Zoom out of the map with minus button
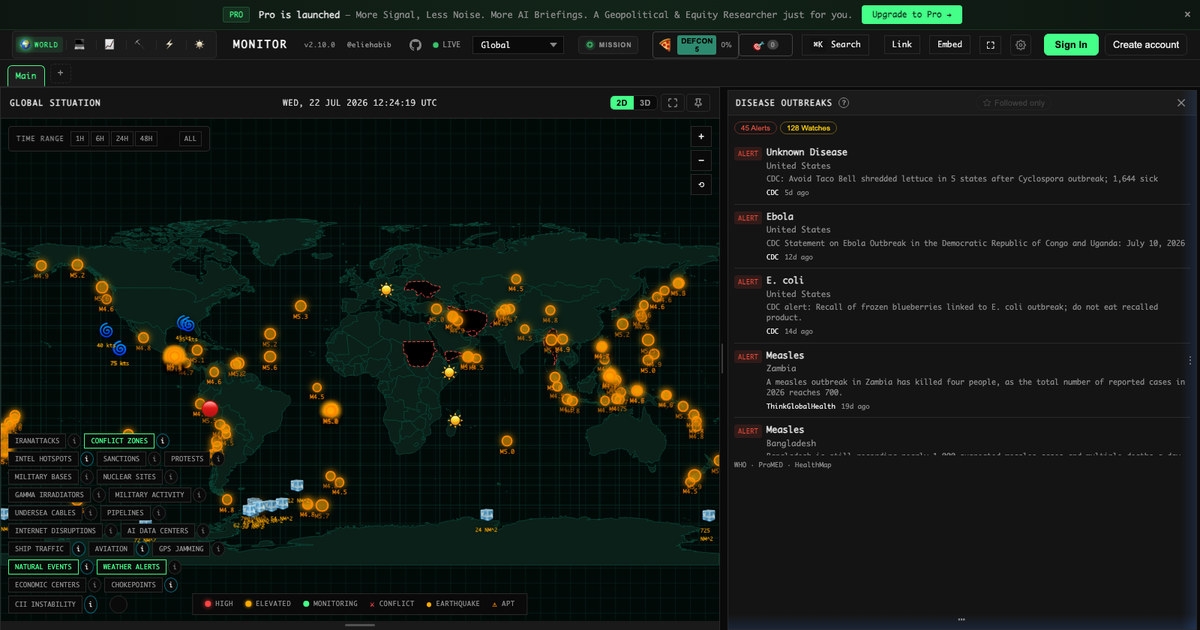 click(701, 160)
